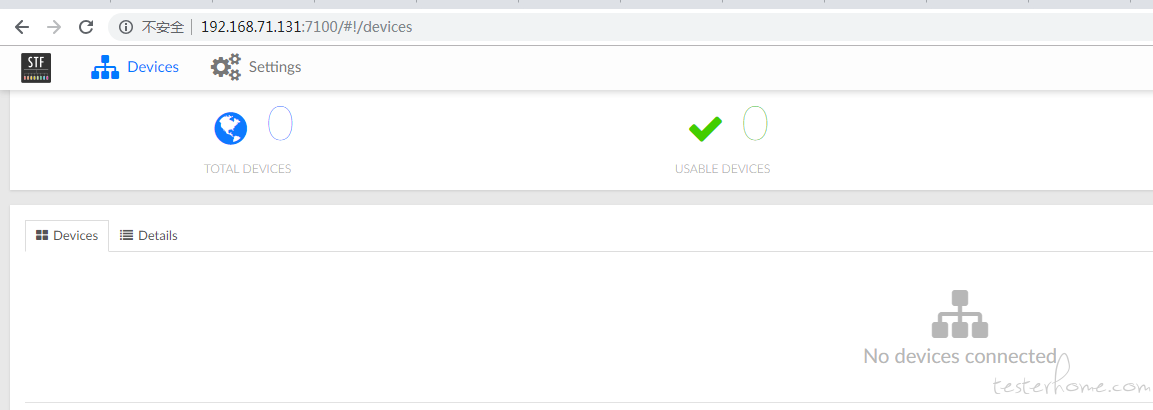Click the gray no-devices network icon
This screenshot has height=410, width=1153.
point(960,314)
